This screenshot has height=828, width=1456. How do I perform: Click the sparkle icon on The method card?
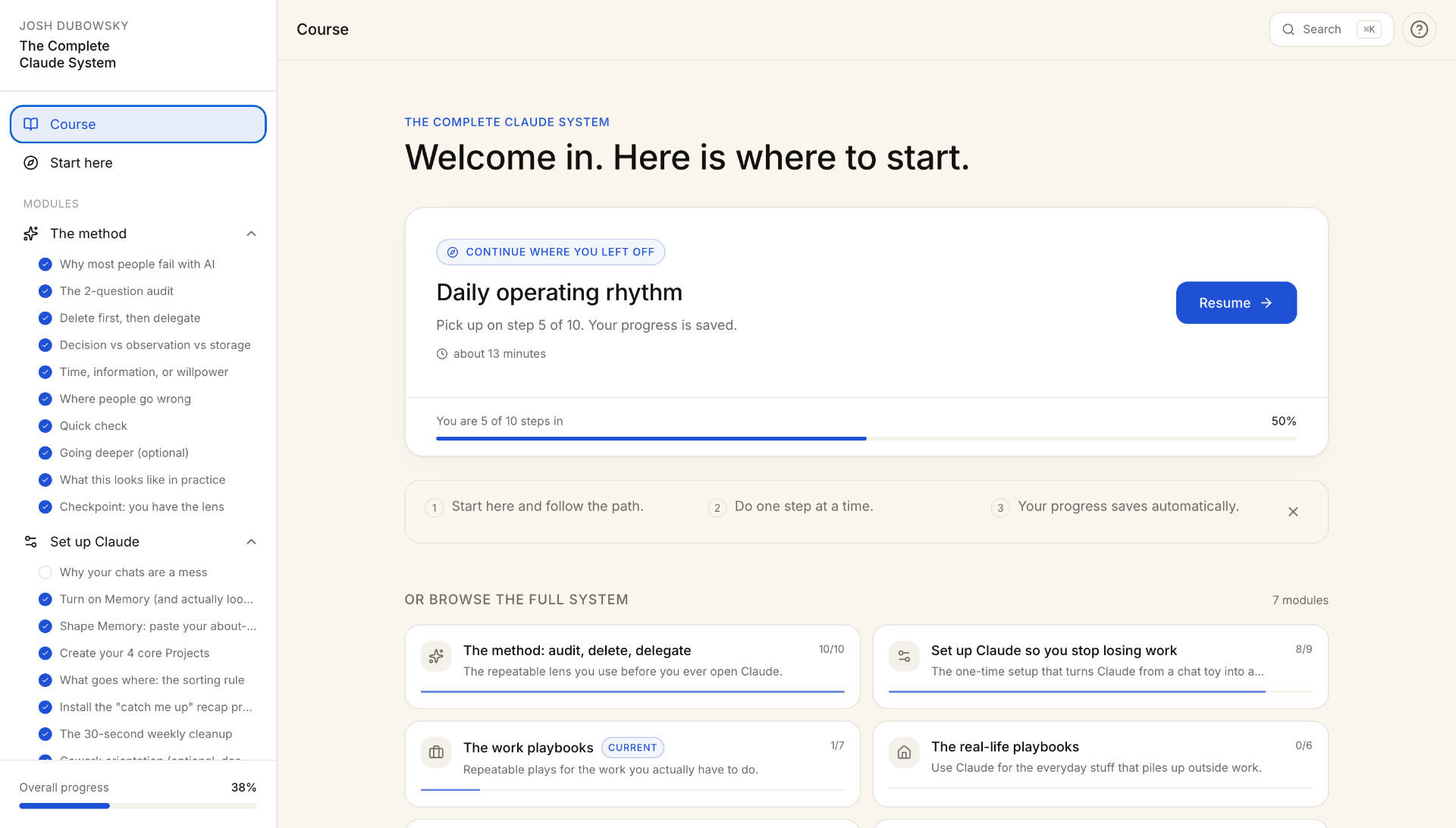pyautogui.click(x=436, y=657)
